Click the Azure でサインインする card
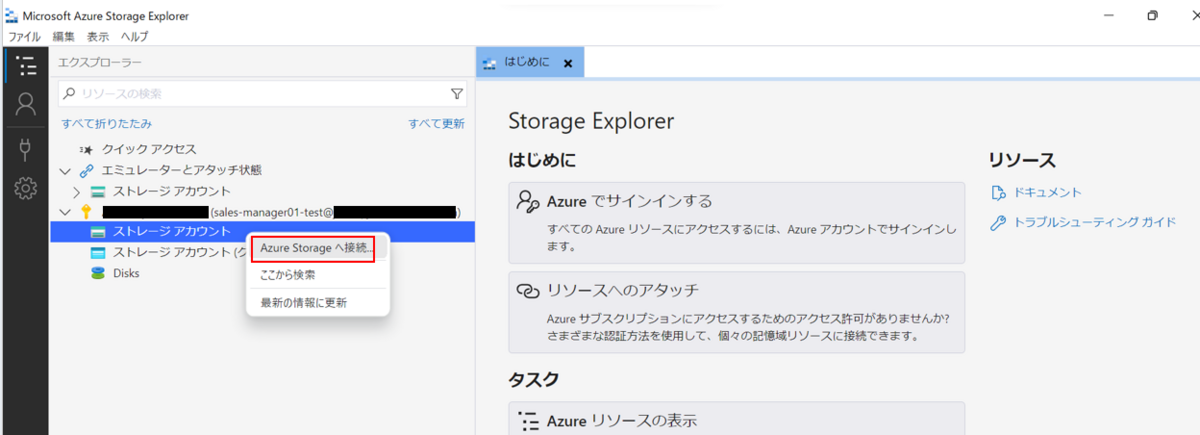The width and height of the screenshot is (1200, 435). 736,222
